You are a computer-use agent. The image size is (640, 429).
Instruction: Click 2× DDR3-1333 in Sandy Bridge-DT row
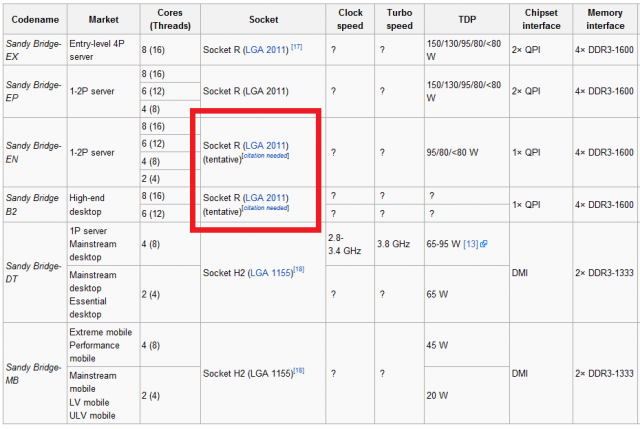605,272
